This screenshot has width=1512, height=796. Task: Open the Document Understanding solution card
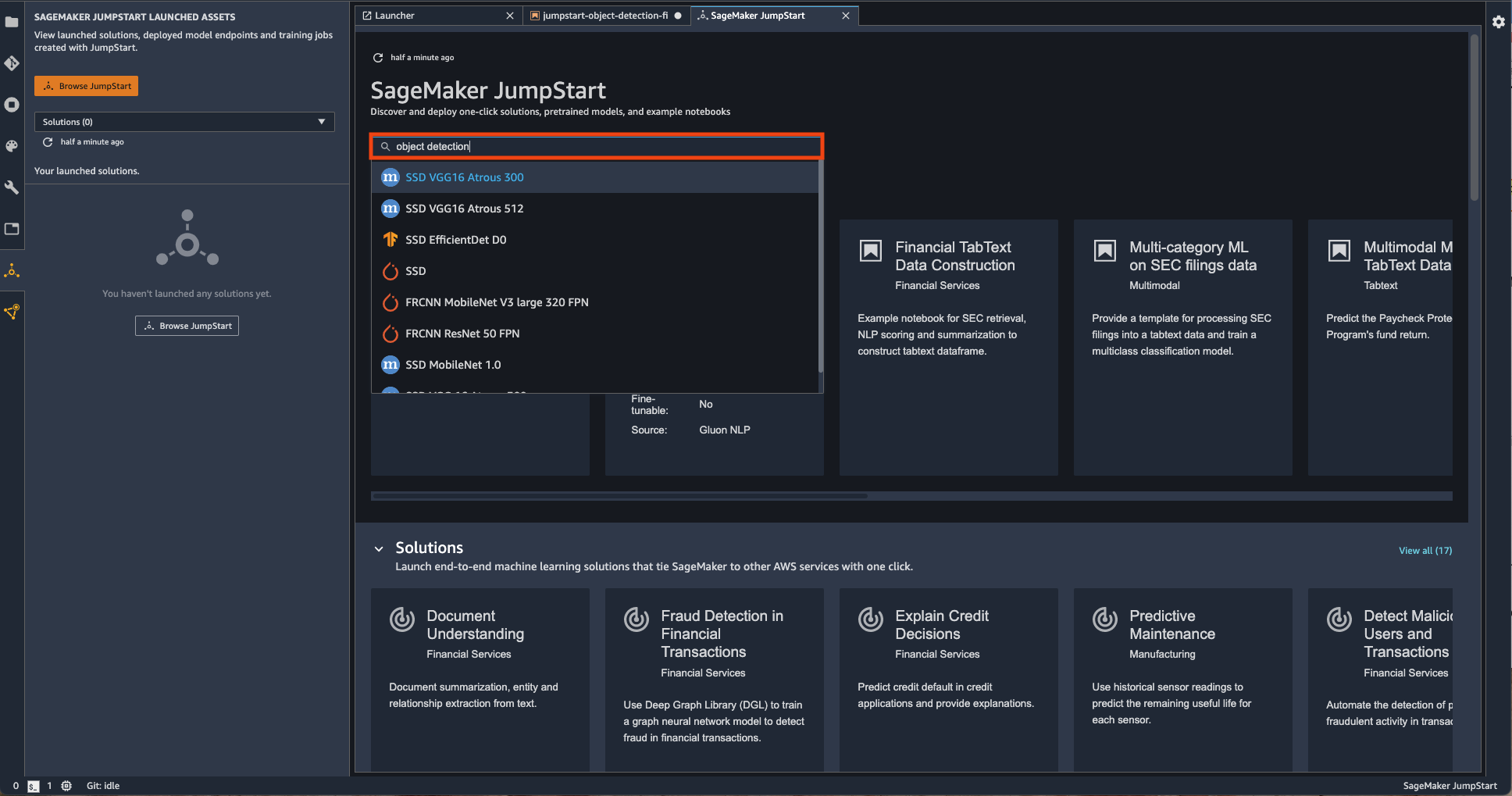click(x=480, y=680)
